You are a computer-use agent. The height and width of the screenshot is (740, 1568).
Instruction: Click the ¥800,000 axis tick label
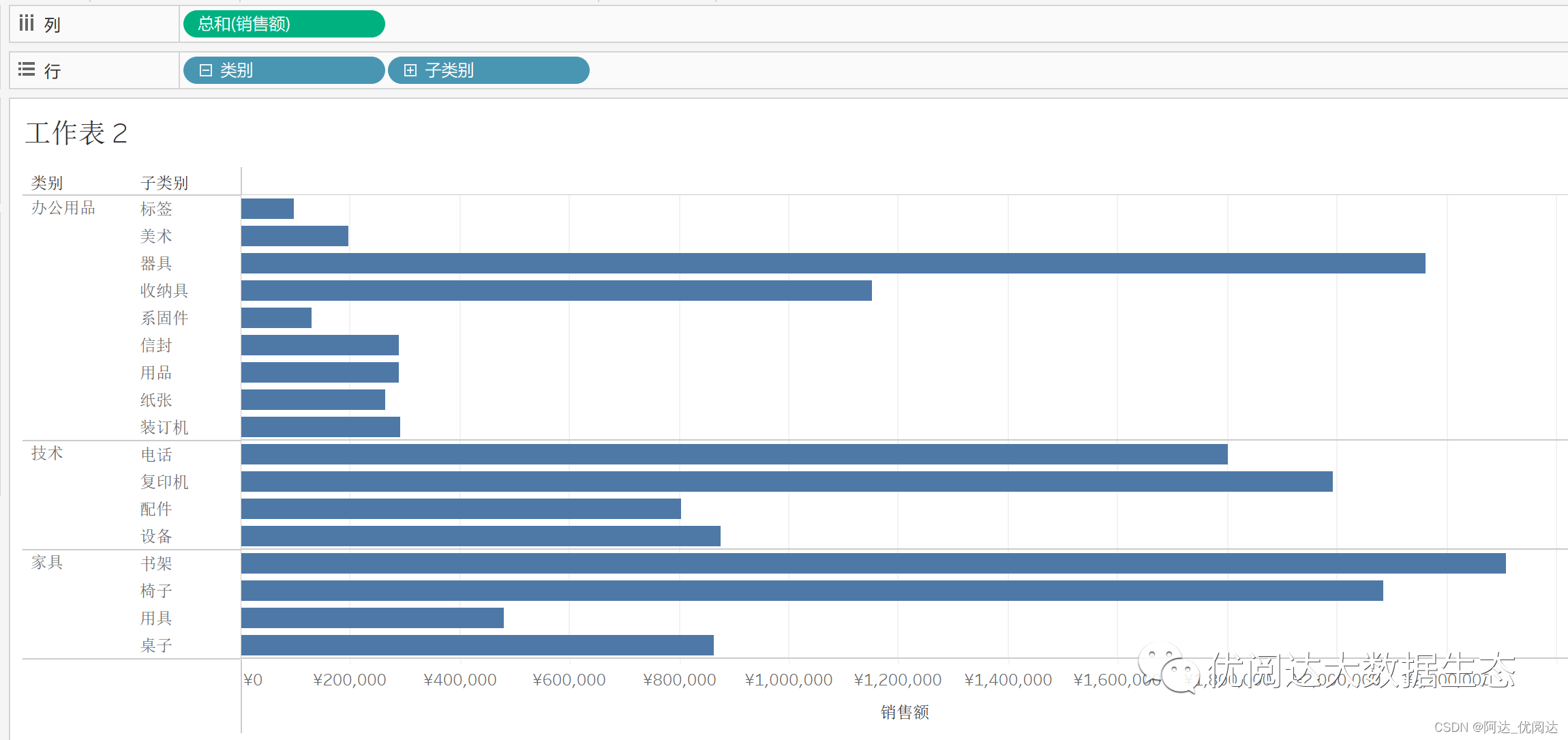[680, 680]
